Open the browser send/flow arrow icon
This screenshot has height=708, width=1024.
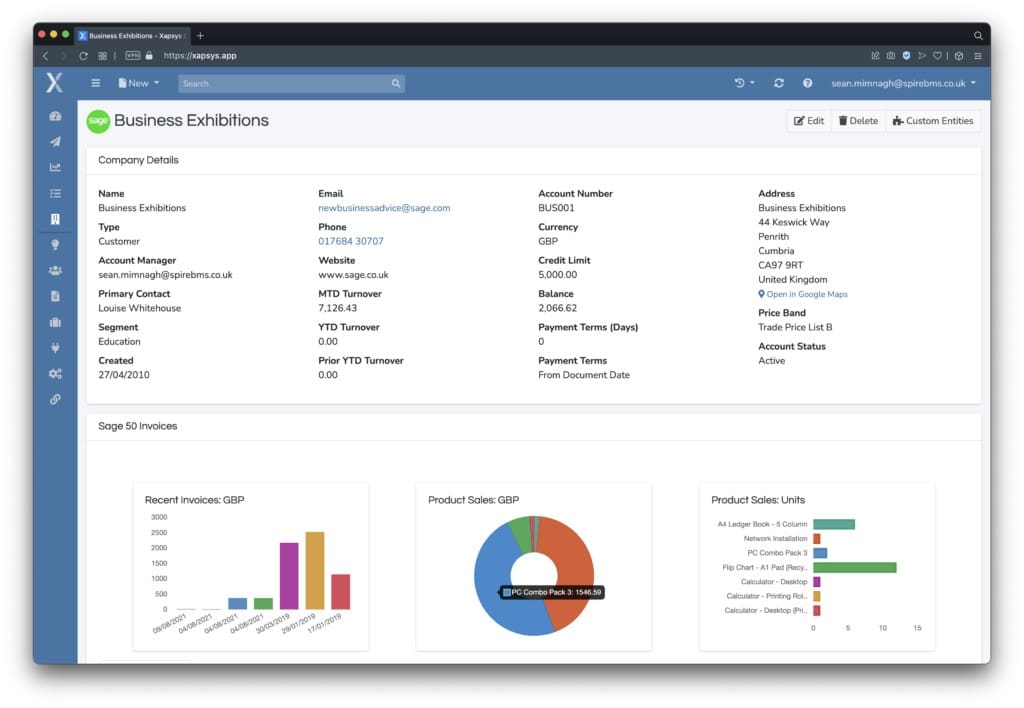pos(922,56)
